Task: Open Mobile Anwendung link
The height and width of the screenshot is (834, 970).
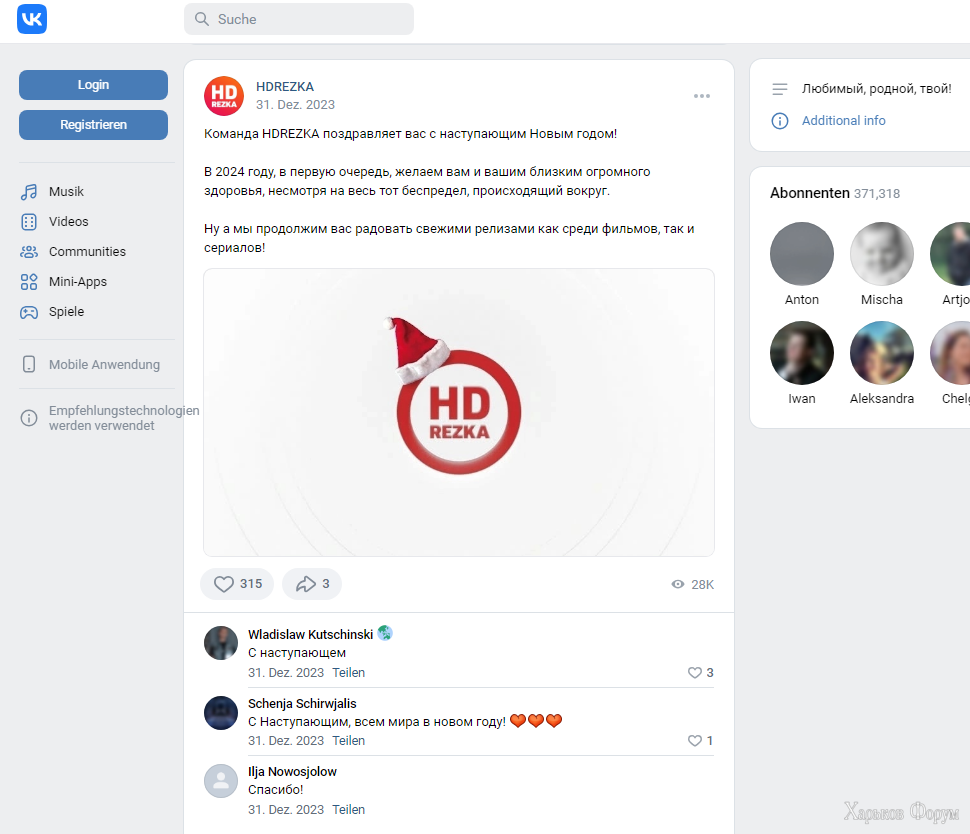Action: 105,364
